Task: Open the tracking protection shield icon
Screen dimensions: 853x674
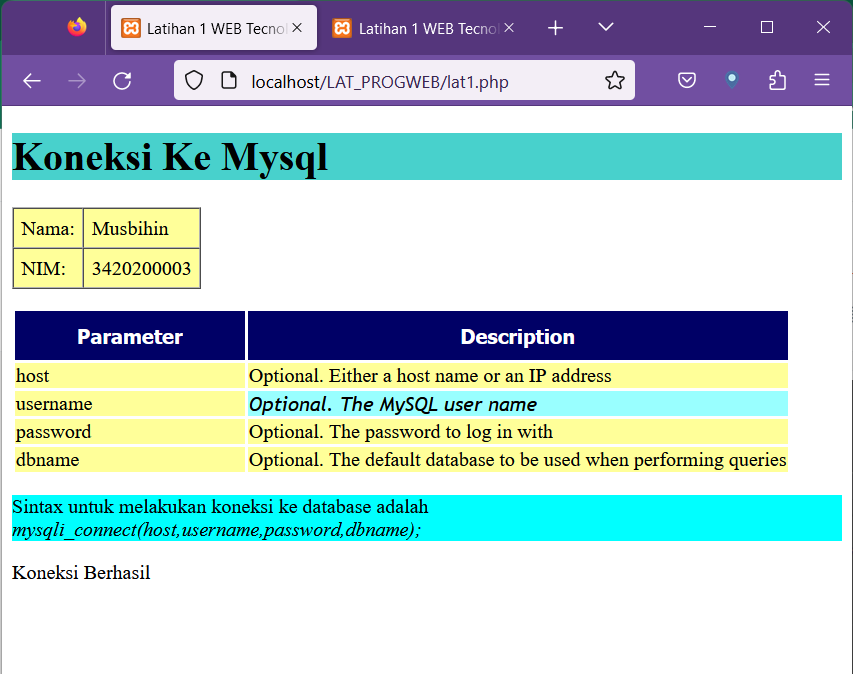Action: tap(194, 81)
